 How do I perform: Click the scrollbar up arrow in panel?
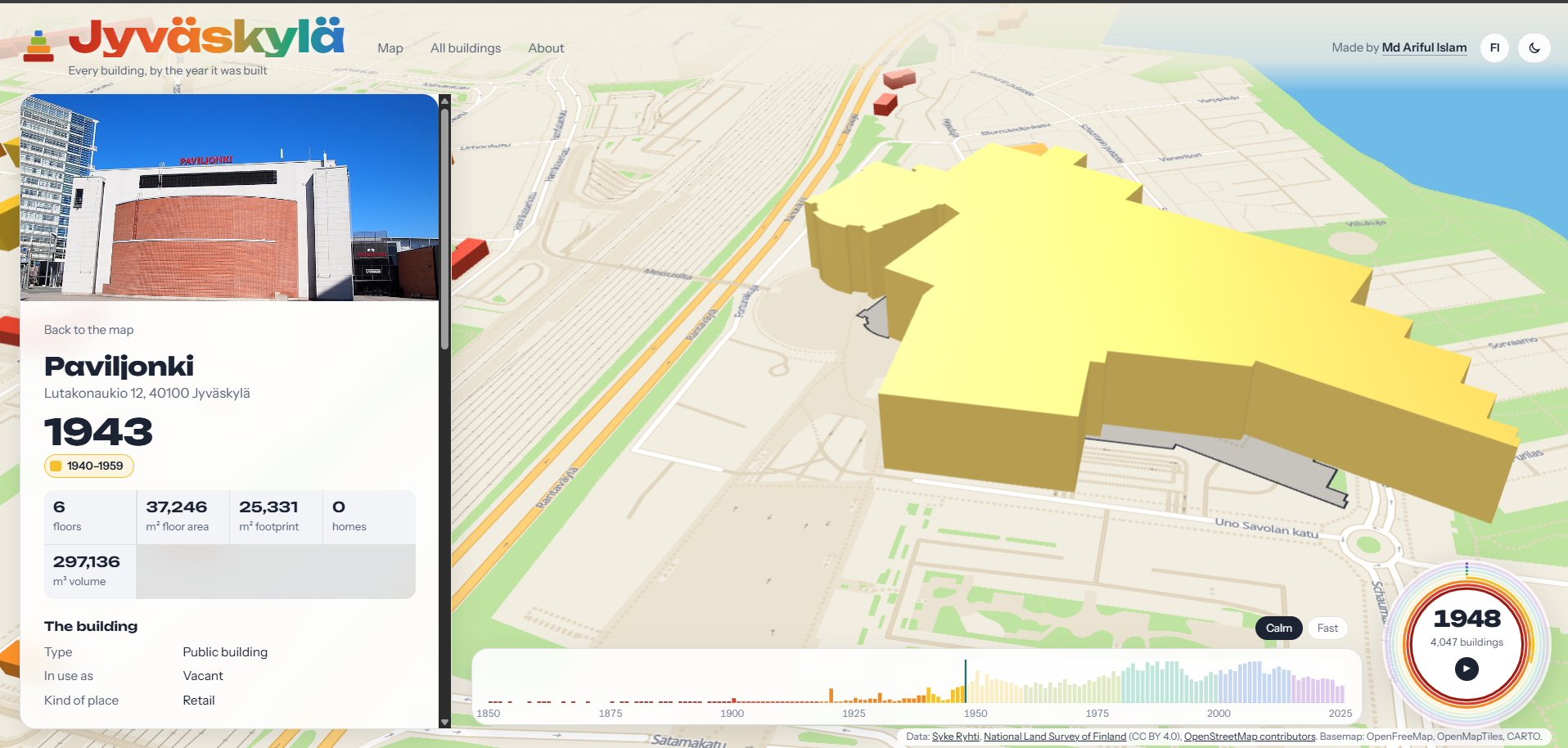[445, 101]
